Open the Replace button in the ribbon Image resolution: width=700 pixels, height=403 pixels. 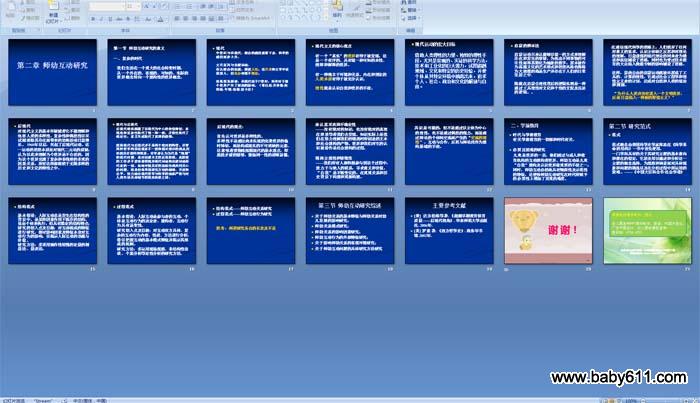coord(412,11)
